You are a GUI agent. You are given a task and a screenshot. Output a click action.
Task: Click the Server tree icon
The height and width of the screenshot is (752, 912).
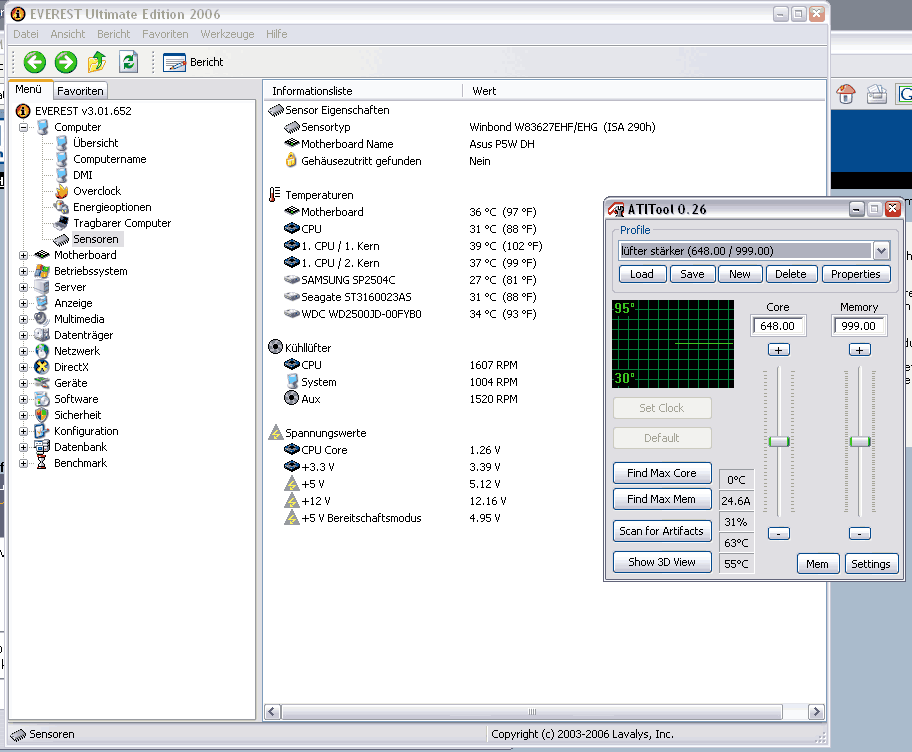tap(42, 287)
